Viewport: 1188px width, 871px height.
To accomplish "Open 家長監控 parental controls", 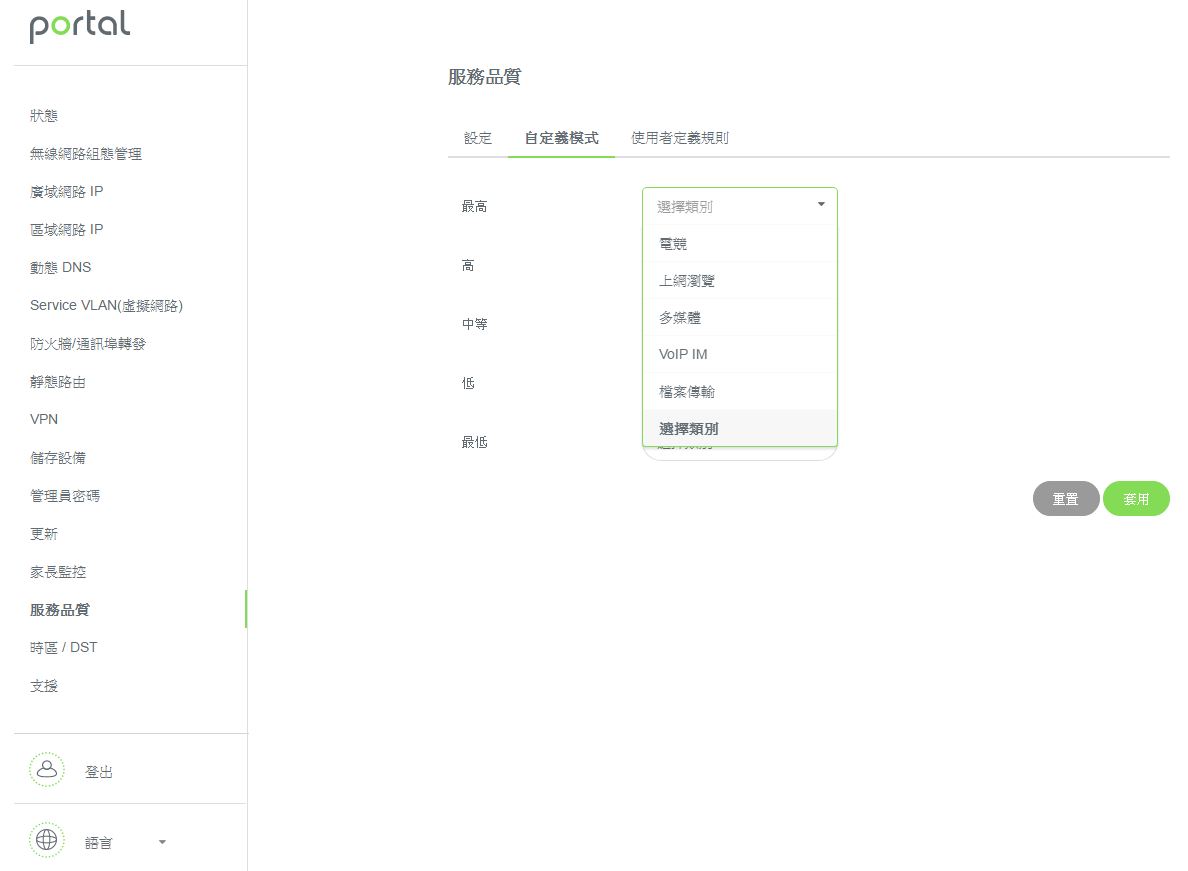I will pyautogui.click(x=58, y=572).
